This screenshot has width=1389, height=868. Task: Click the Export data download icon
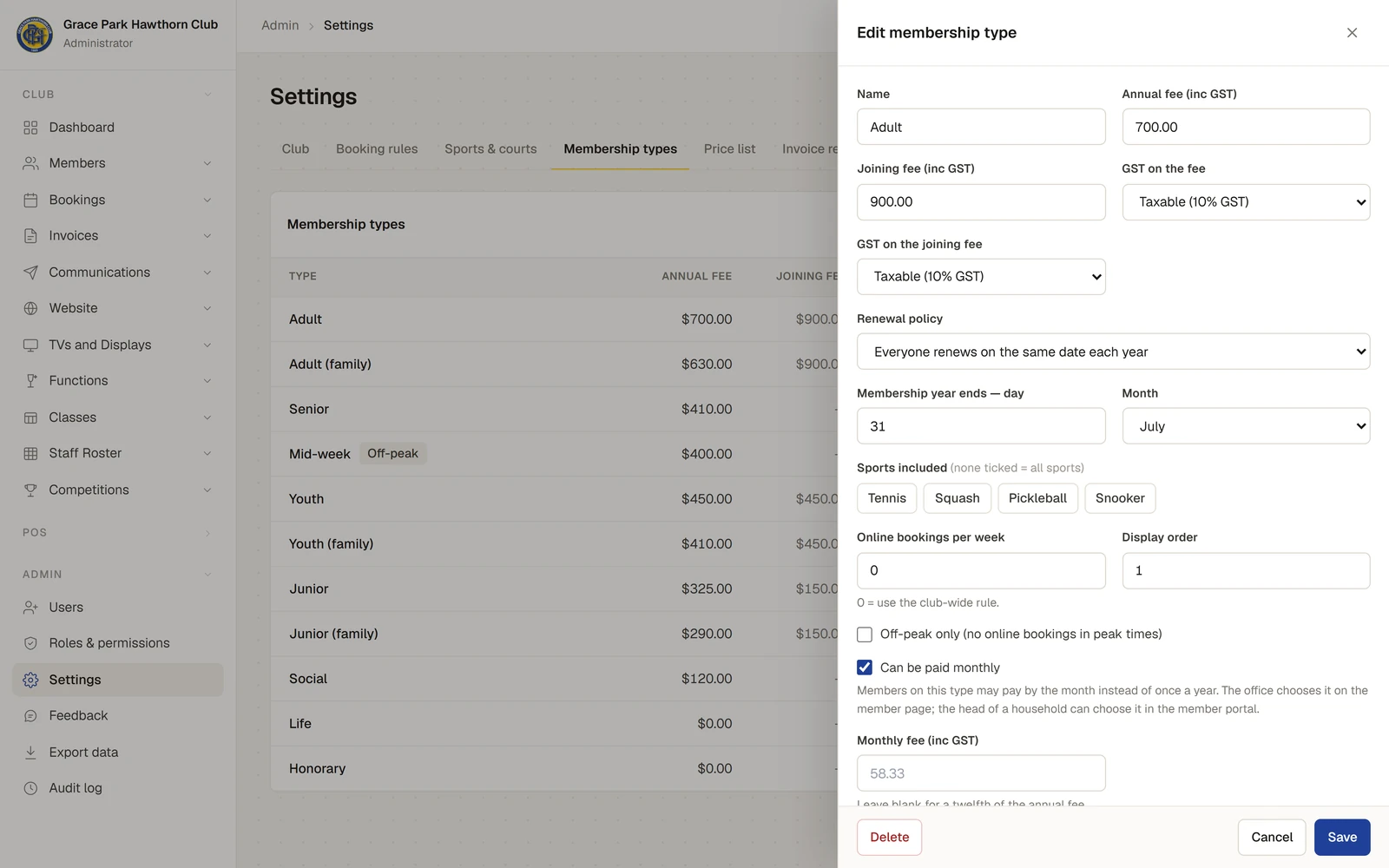click(30, 753)
